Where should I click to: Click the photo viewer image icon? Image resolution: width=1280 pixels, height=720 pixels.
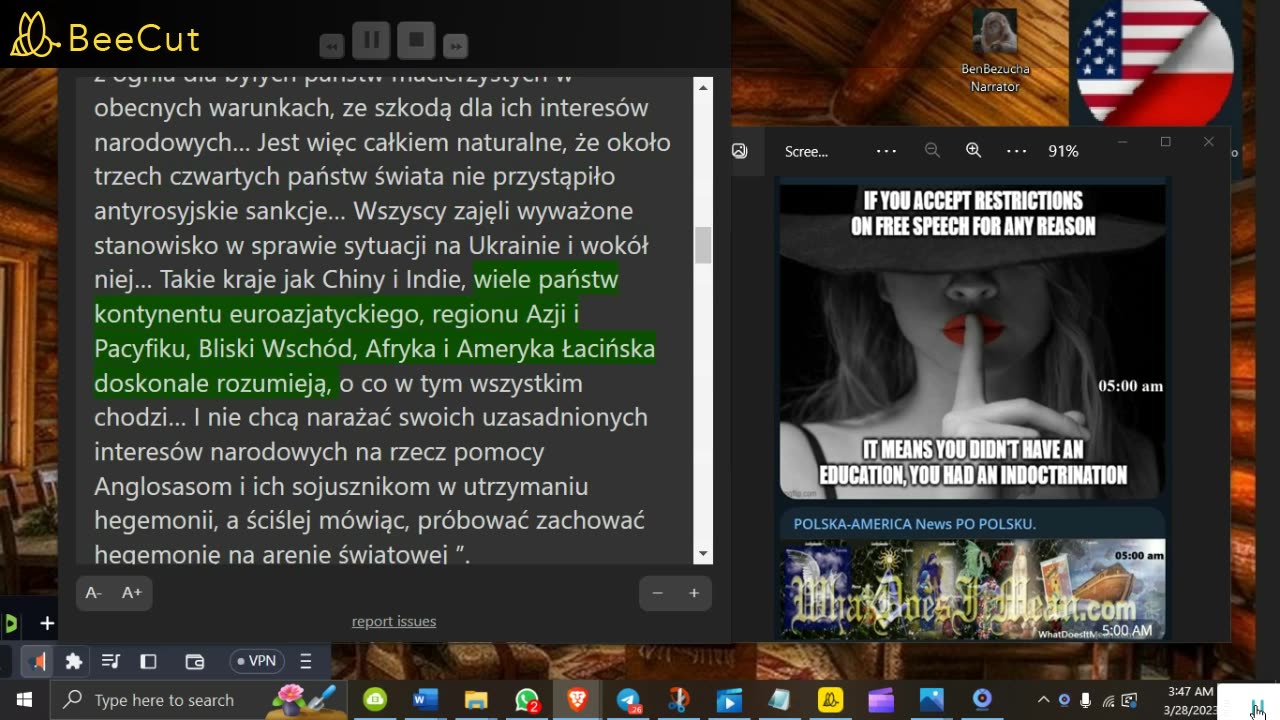pos(740,151)
